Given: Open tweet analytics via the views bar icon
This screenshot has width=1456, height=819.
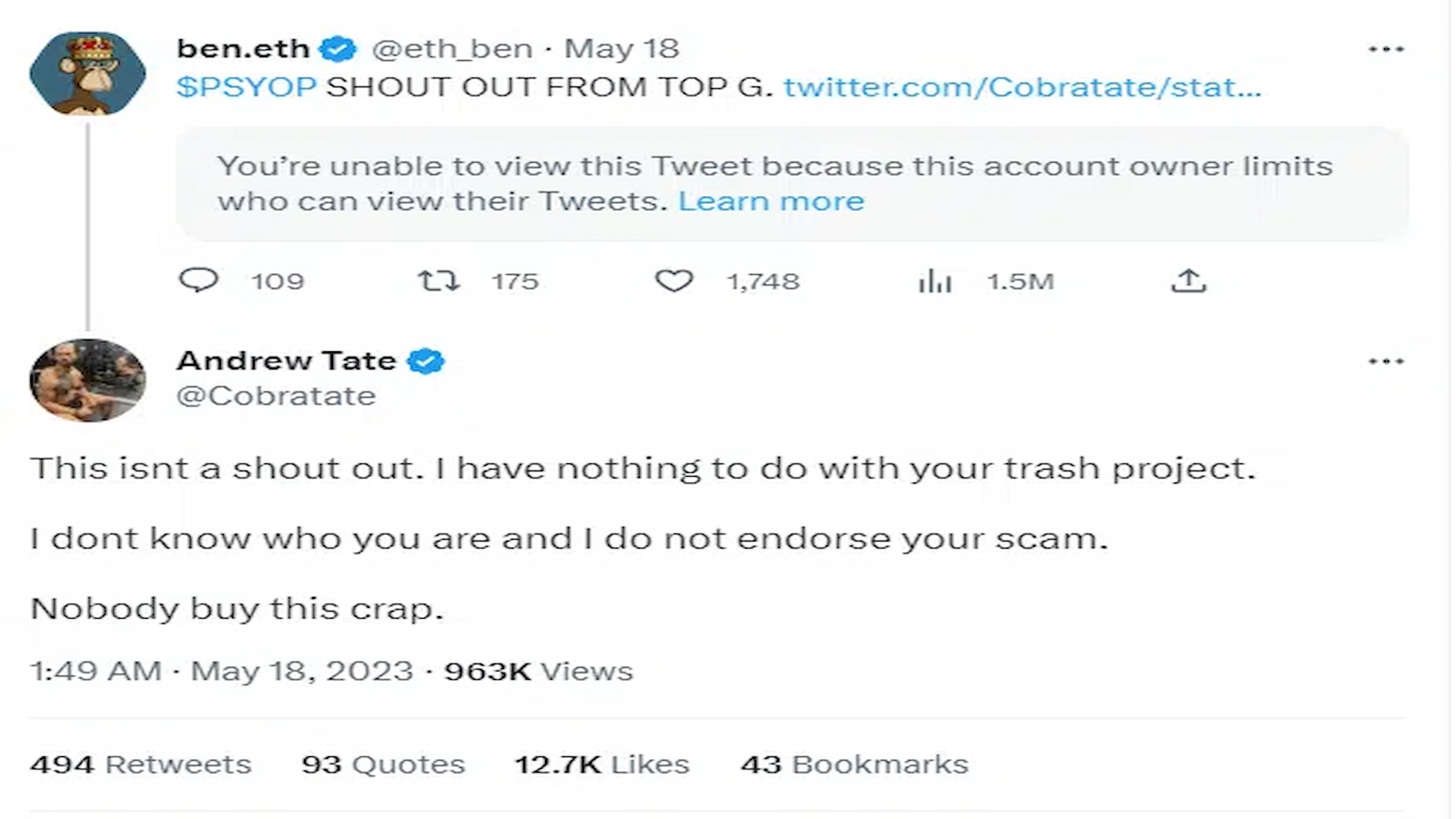Looking at the screenshot, I should click(x=934, y=281).
